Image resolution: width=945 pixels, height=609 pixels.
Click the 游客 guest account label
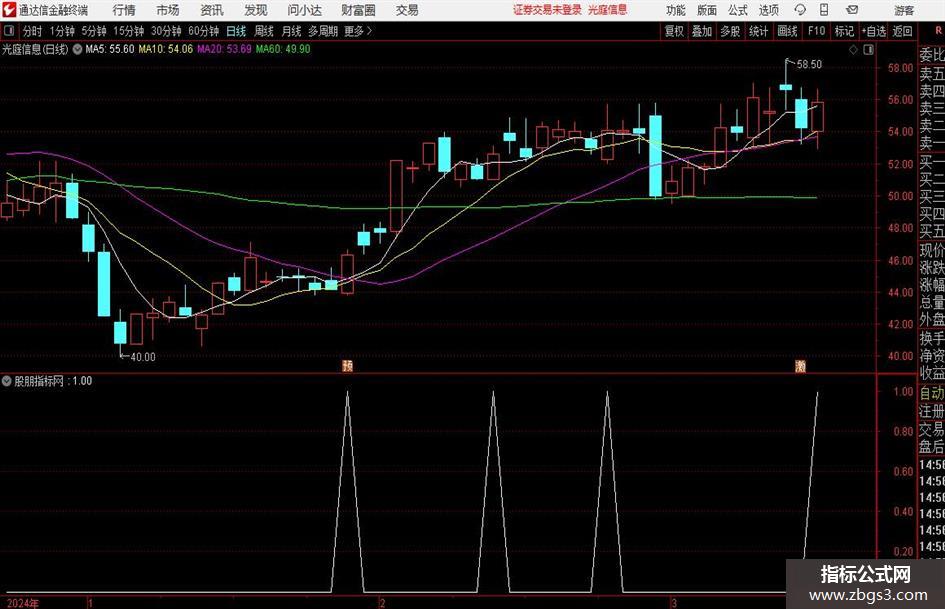(x=903, y=10)
